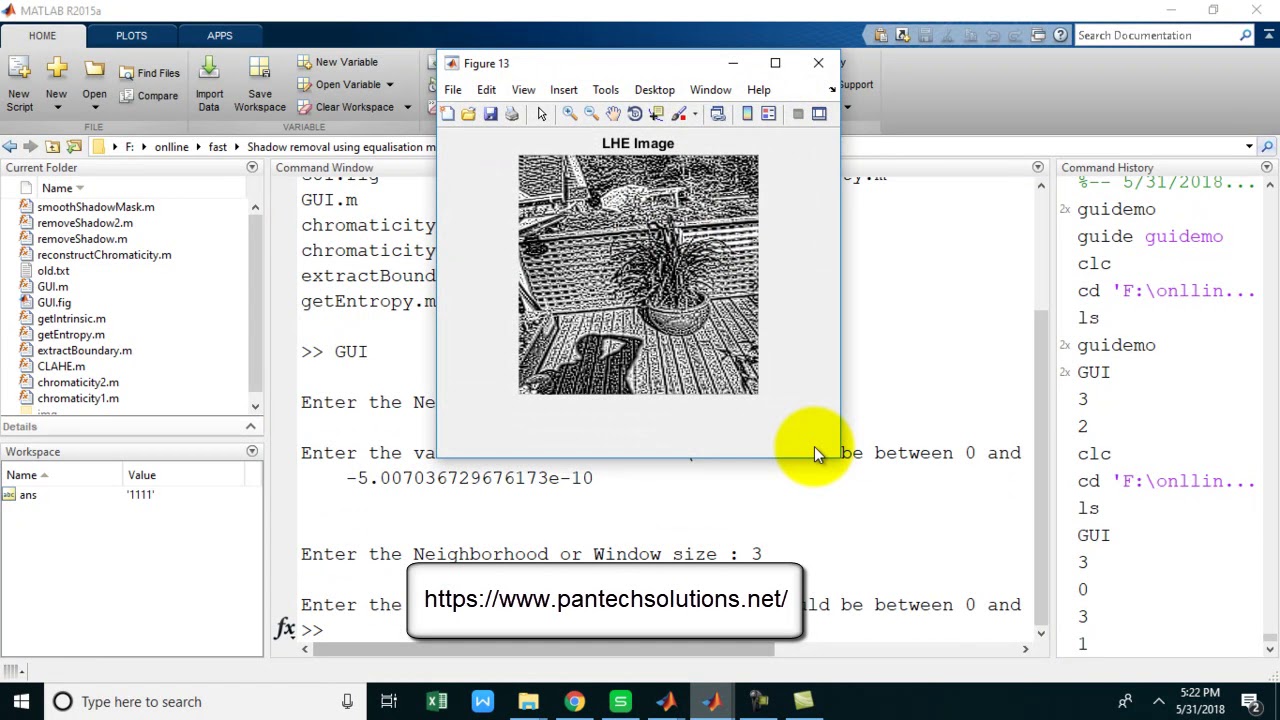Image resolution: width=1280 pixels, height=720 pixels.
Task: Click the Compare button in the ribbon
Action: click(x=149, y=96)
